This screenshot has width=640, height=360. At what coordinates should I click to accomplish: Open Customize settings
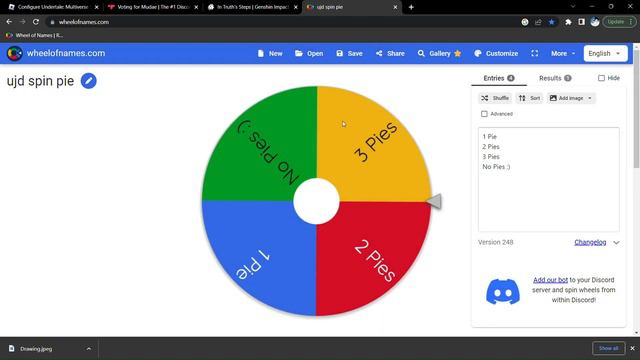496,53
